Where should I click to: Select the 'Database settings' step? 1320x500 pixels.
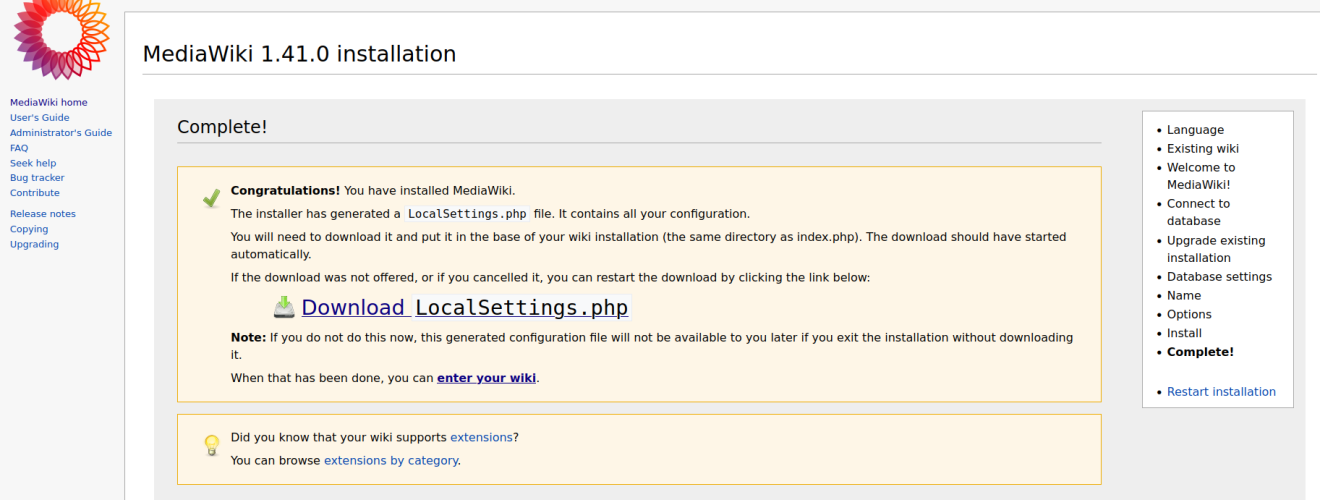point(1219,277)
